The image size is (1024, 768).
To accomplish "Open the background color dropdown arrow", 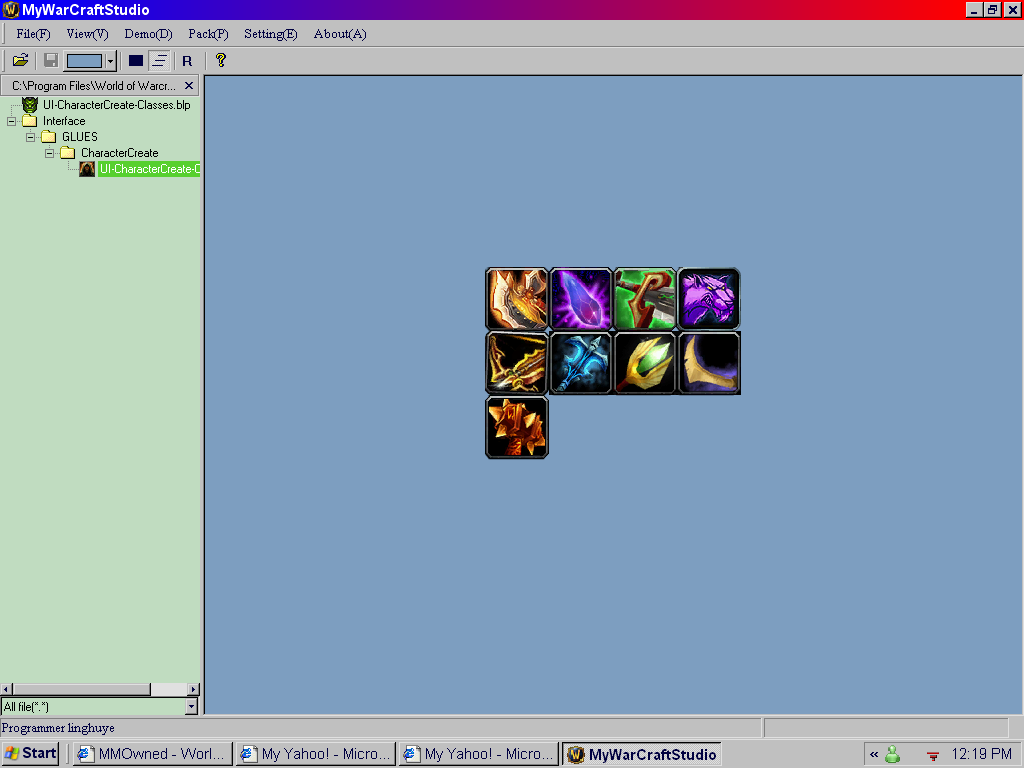I will pyautogui.click(x=110, y=61).
